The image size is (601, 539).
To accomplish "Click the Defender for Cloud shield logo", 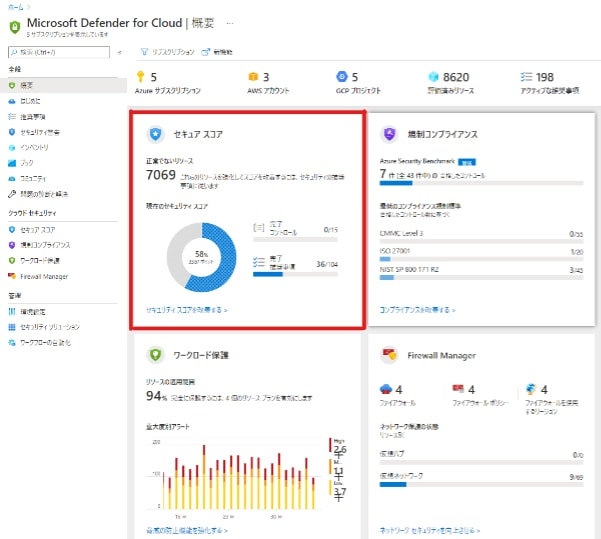I will coord(15,27).
